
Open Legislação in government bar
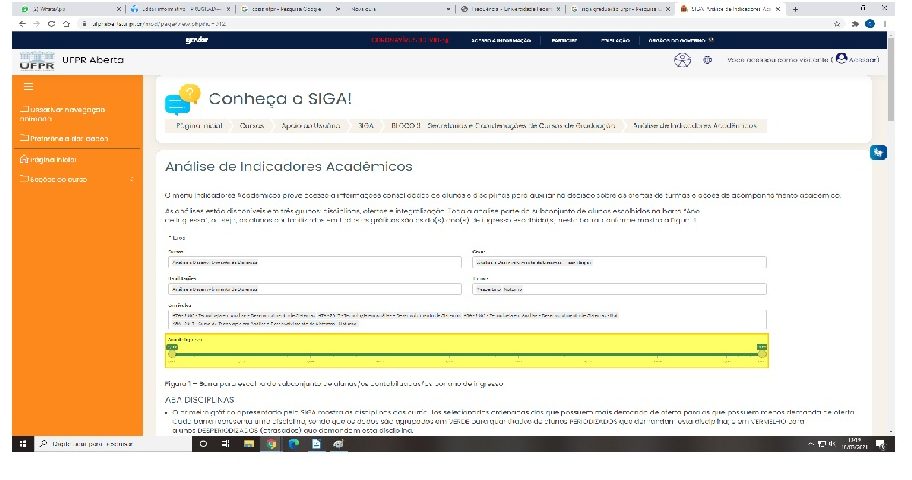pos(615,40)
